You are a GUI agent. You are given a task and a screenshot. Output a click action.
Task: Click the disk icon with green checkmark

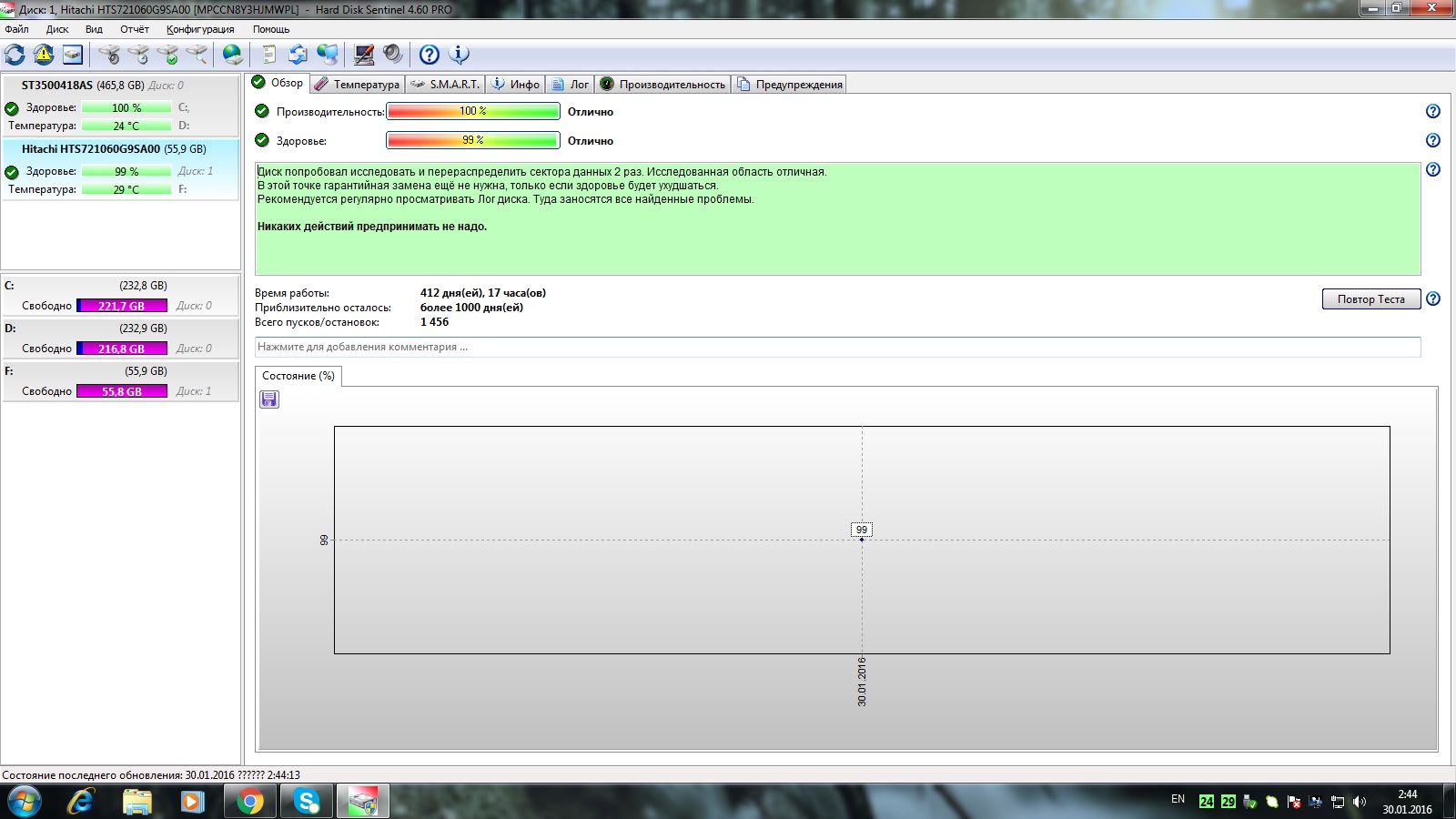167,55
